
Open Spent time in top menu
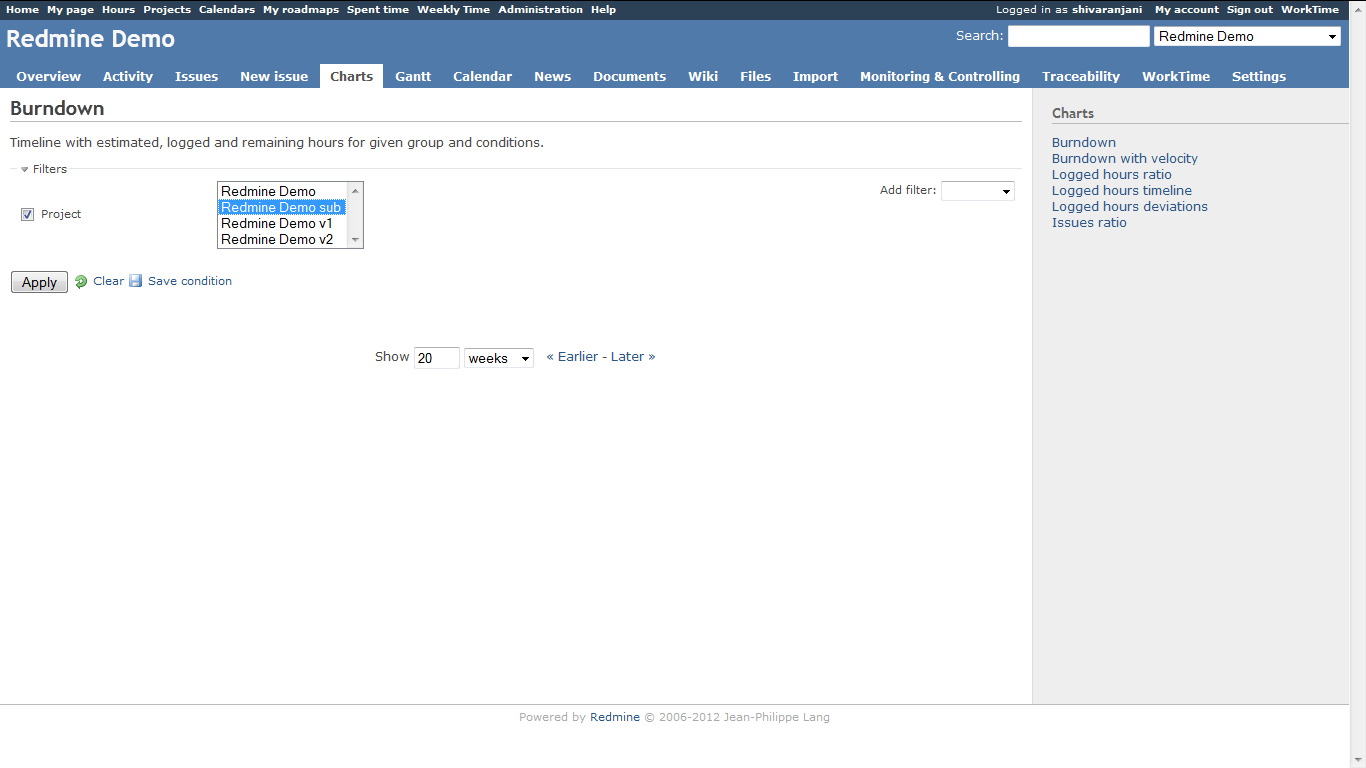pos(378,9)
